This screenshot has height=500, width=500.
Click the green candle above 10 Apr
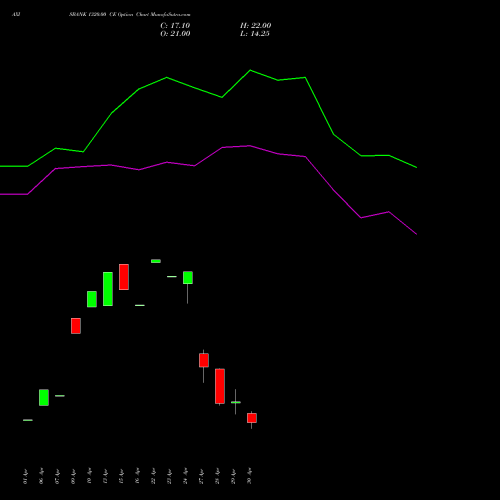pos(92,299)
